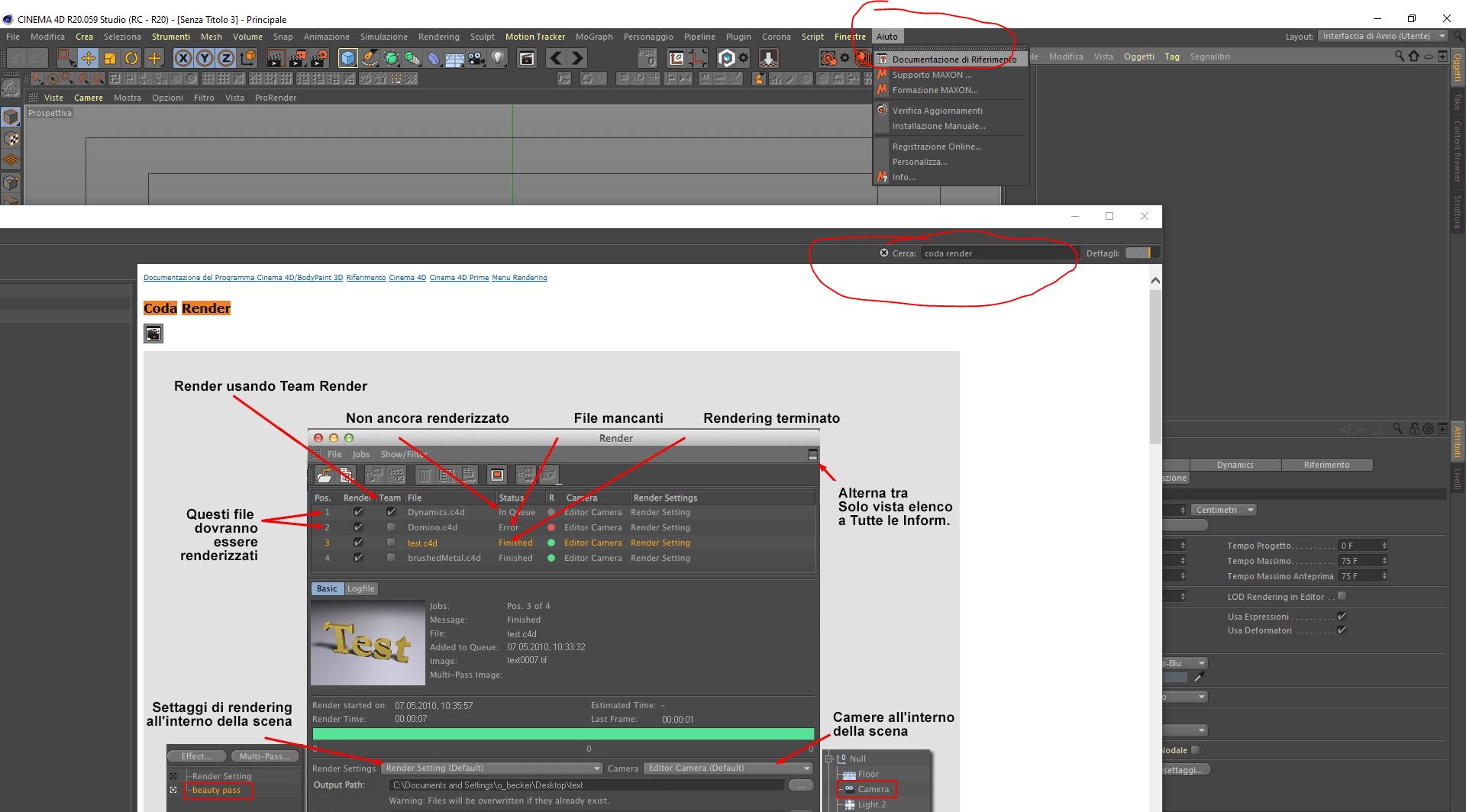The image size is (1466, 812).
Task: Toggle LOD Rendering in Editor checkbox
Action: tap(1342, 596)
